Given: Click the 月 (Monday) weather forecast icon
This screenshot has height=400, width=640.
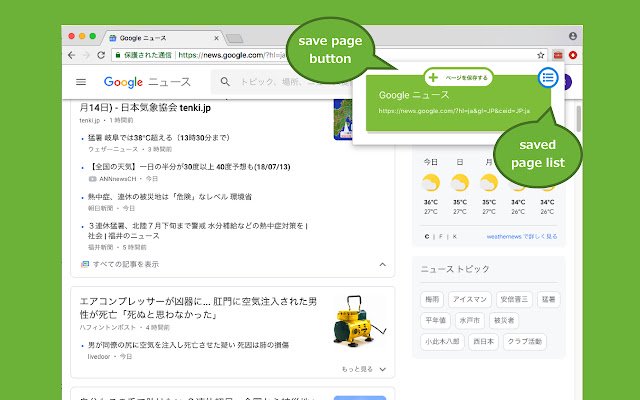Looking at the screenshot, I should (489, 182).
